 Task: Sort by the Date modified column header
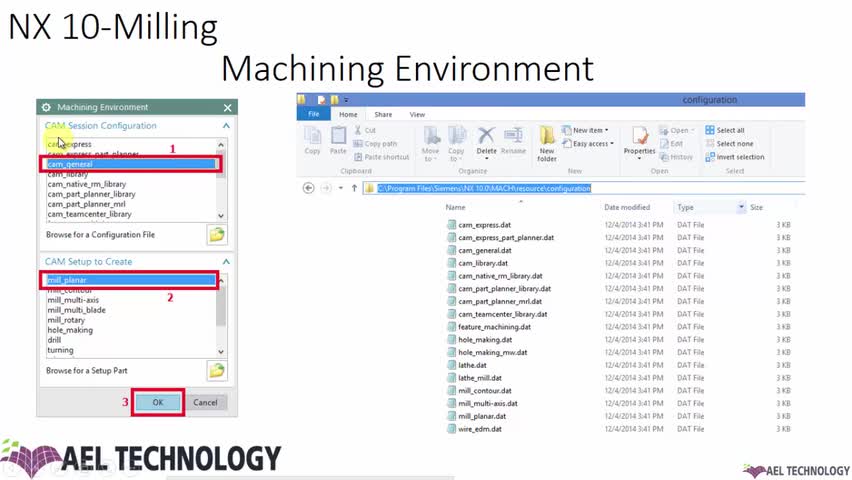[x=627, y=207]
